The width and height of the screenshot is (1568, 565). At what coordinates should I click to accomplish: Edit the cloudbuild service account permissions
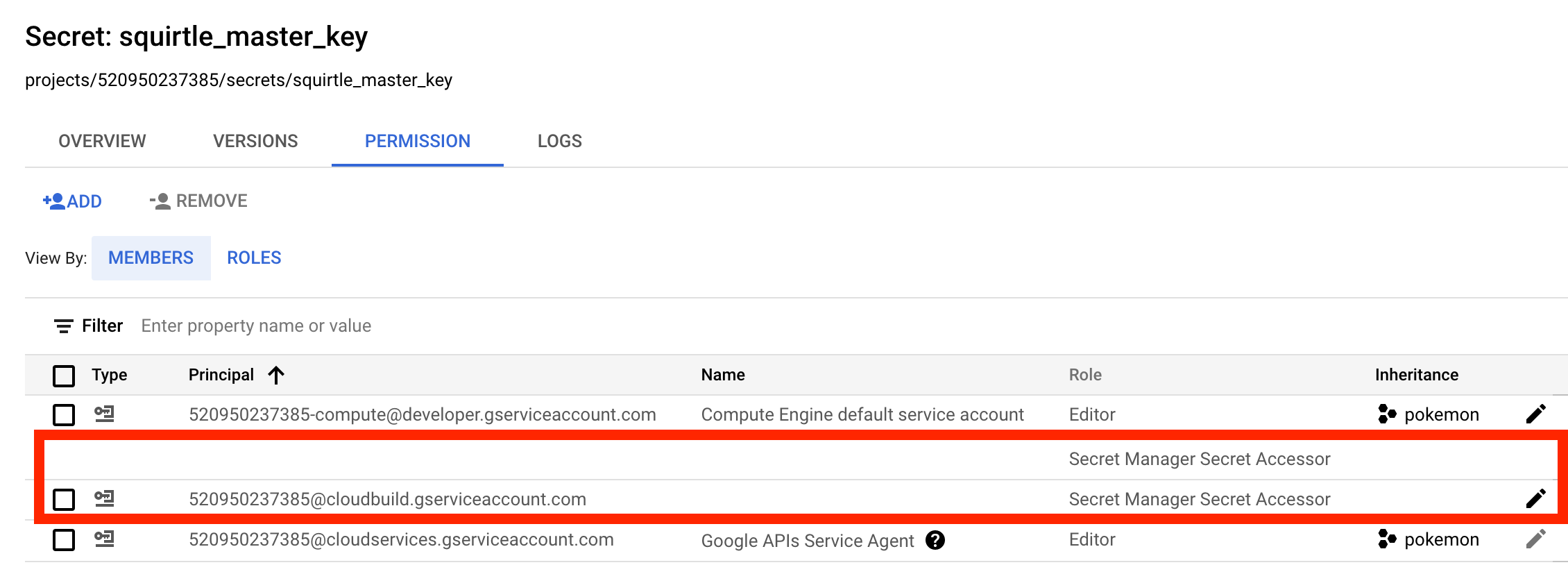[x=1535, y=498]
